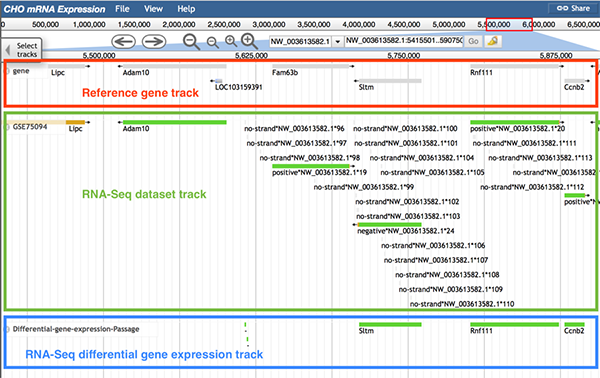The height and width of the screenshot is (378, 600).
Task: Click the large zoom out magnifier
Action: (x=191, y=42)
